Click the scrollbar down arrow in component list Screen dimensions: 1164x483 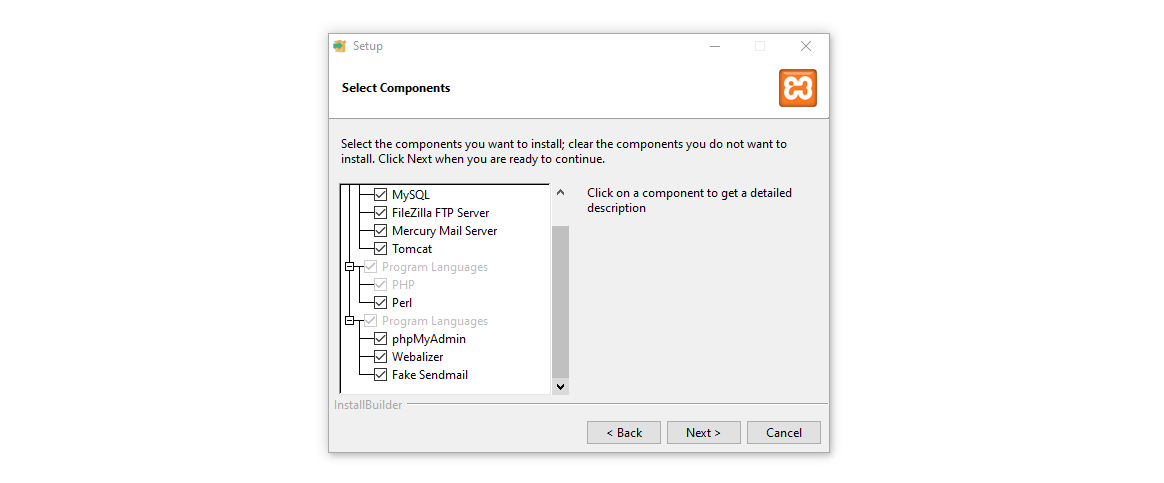[x=560, y=386]
